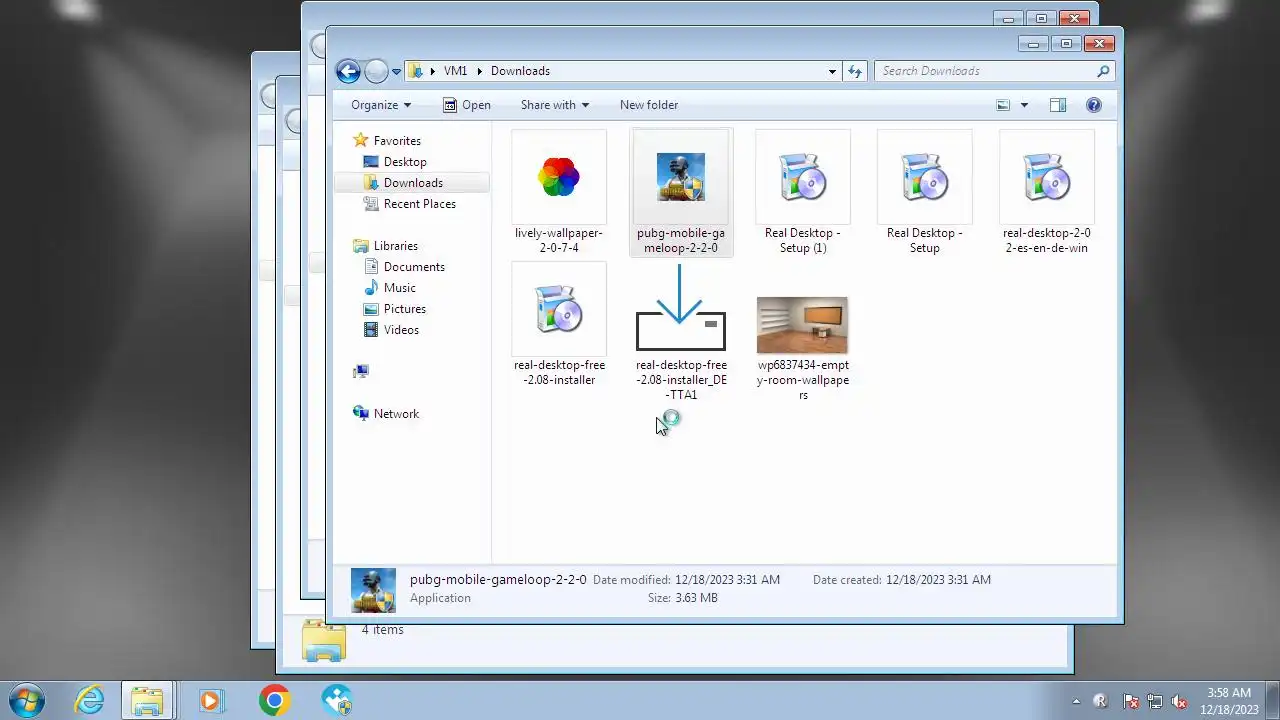The width and height of the screenshot is (1280, 720).
Task: Open Windows Media Player from taskbar
Action: pos(211,700)
